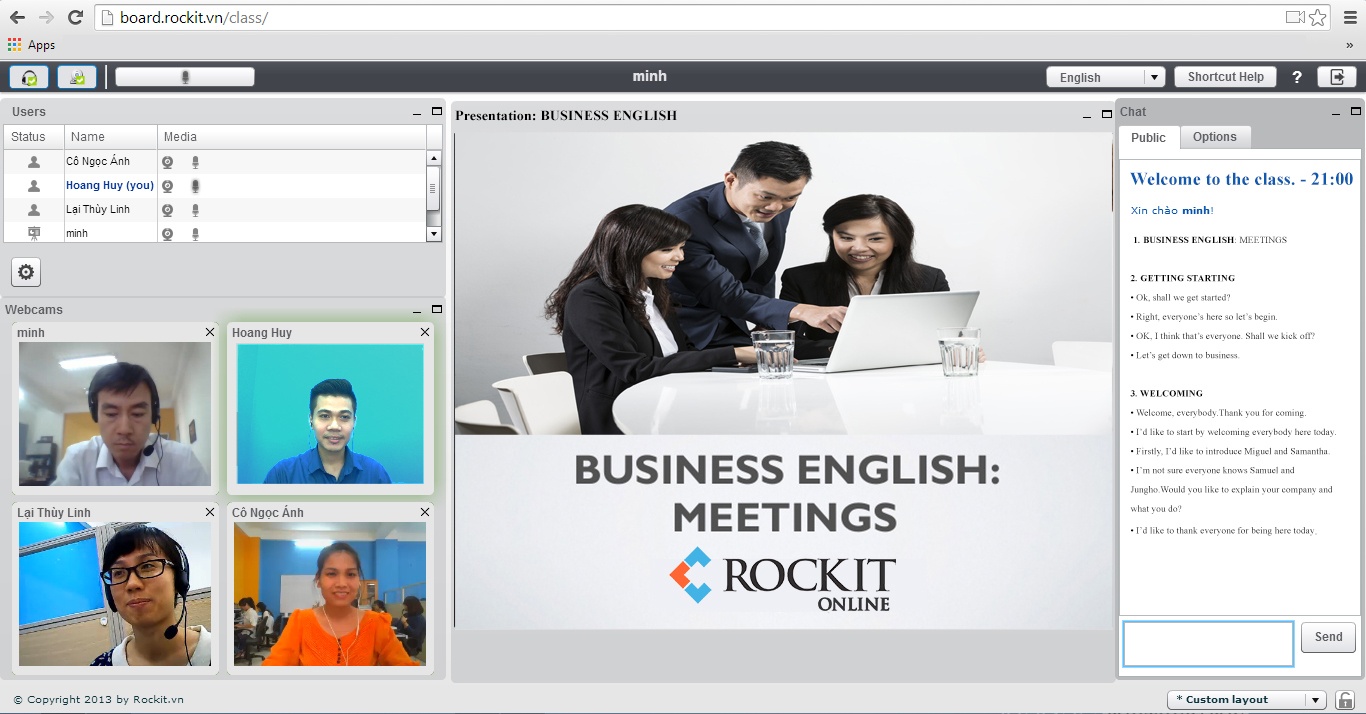Click the microphone icon for Lại Thùy Linh
Image resolution: width=1366 pixels, height=714 pixels.
click(x=196, y=210)
